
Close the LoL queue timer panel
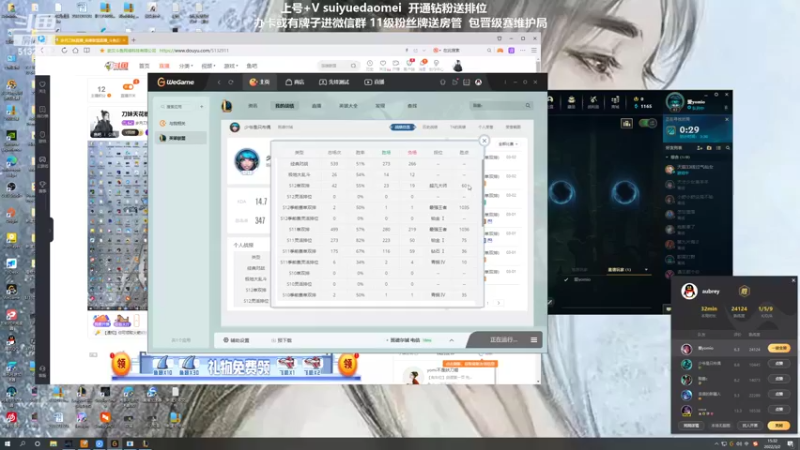pos(727,119)
